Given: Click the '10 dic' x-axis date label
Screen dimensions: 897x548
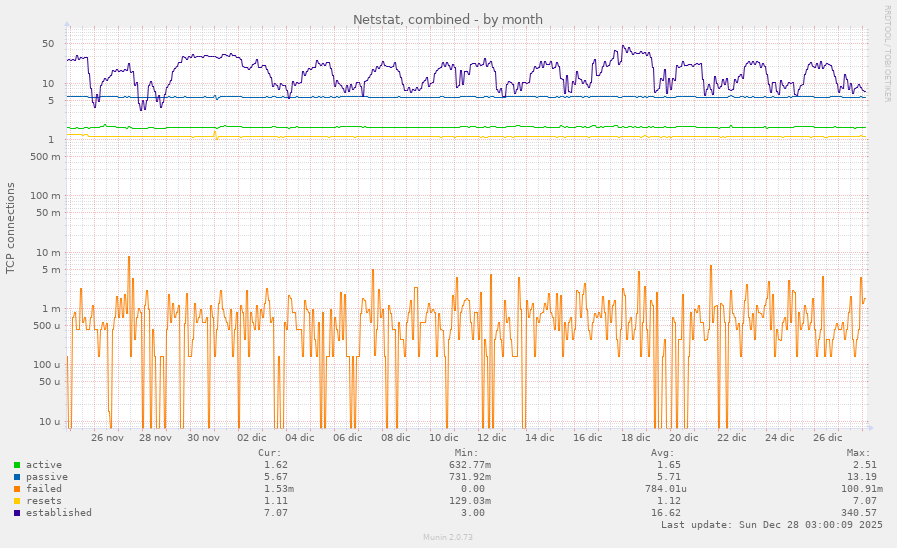Looking at the screenshot, I should (444, 438).
